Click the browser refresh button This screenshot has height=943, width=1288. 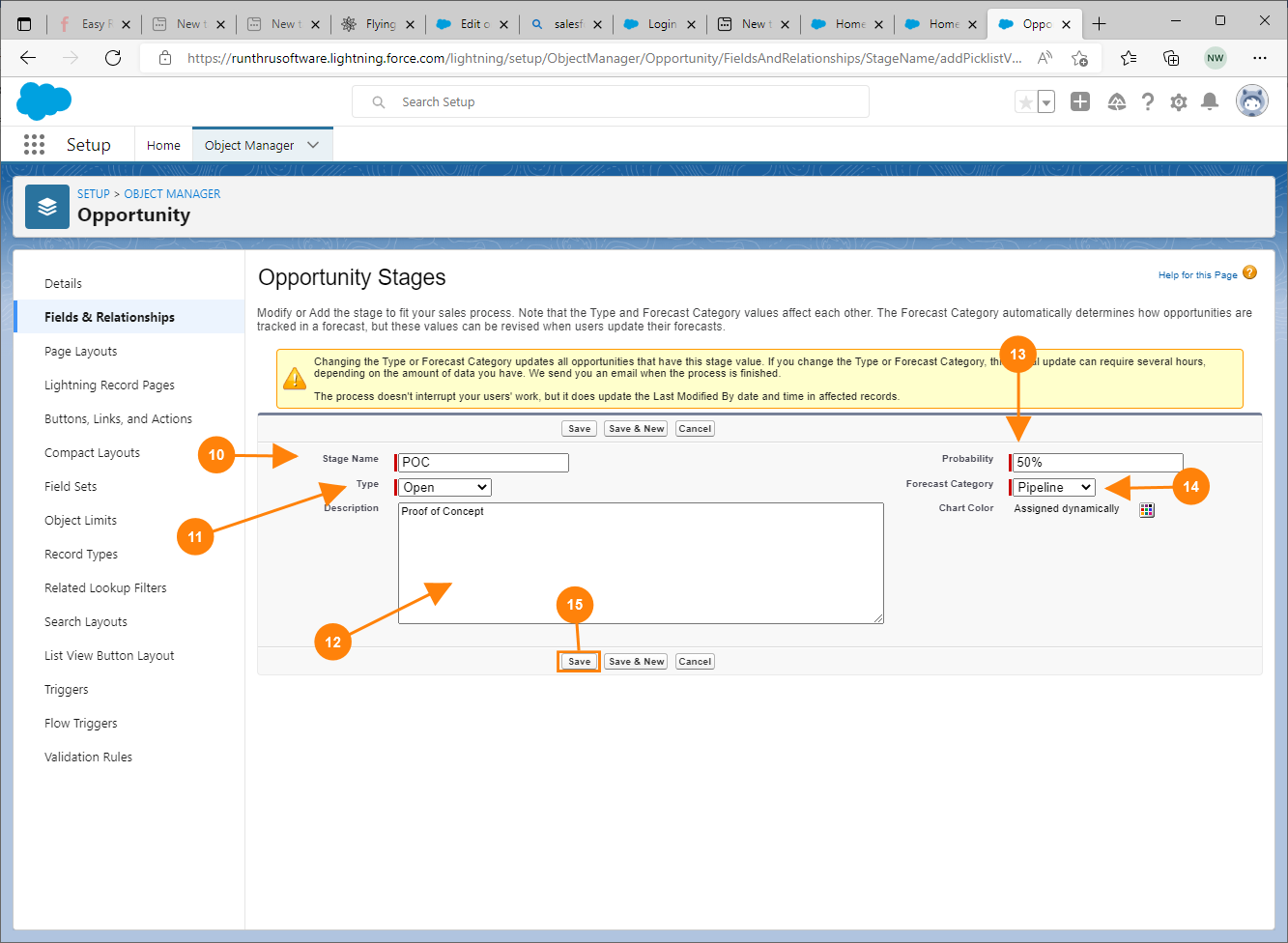113,58
